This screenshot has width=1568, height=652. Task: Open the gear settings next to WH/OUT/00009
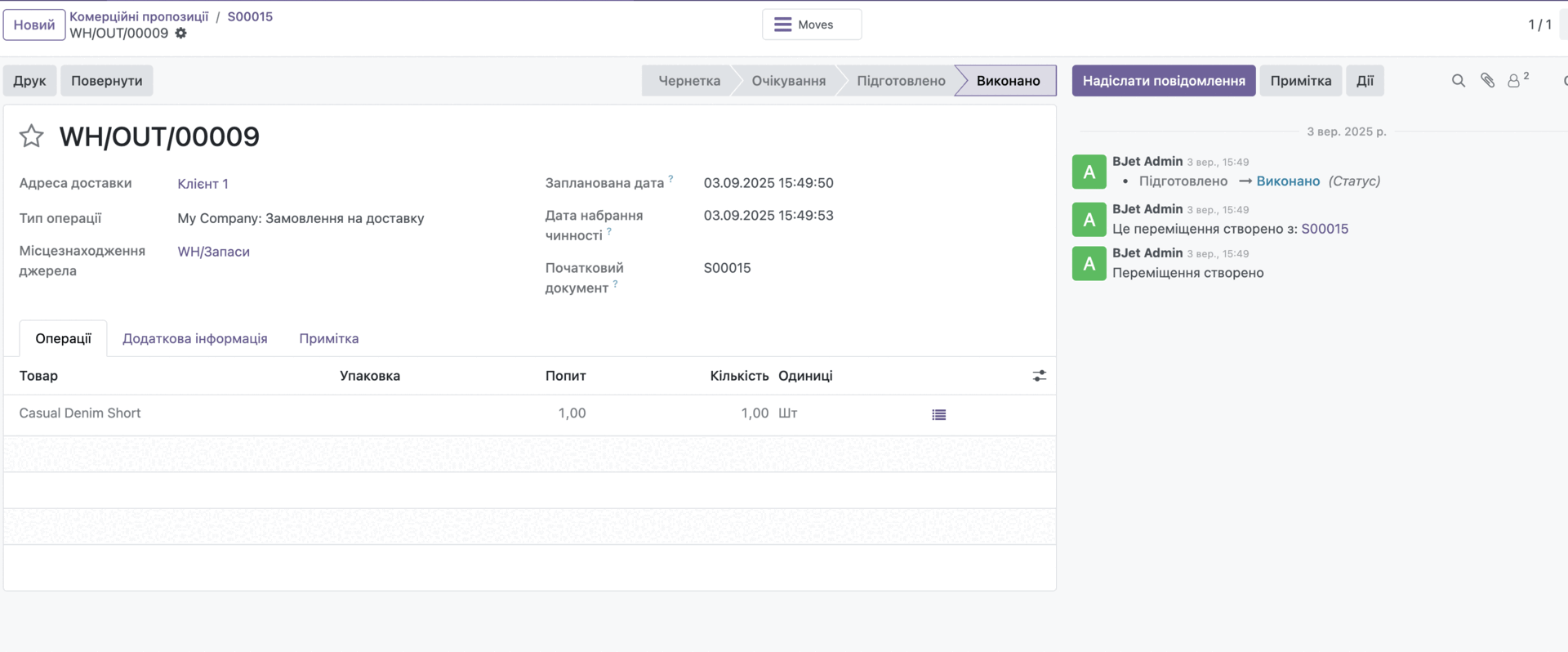(181, 33)
